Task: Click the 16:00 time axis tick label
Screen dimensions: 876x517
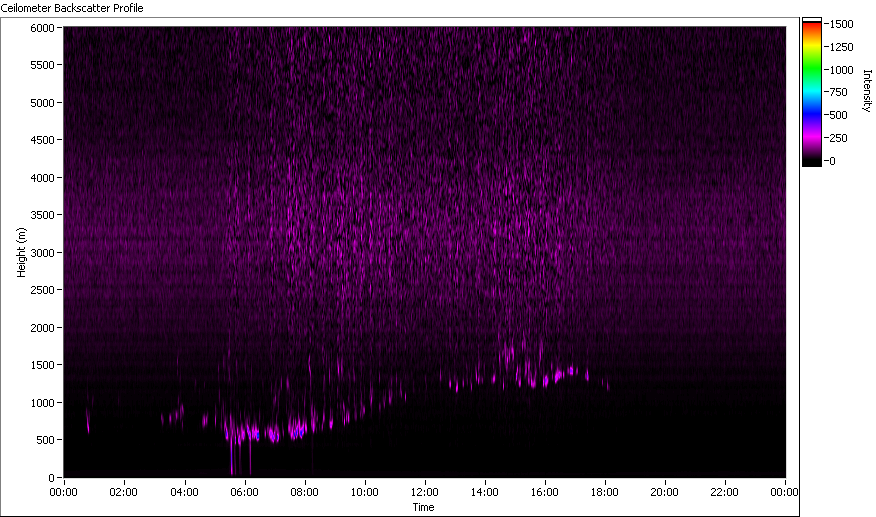Action: 544,492
